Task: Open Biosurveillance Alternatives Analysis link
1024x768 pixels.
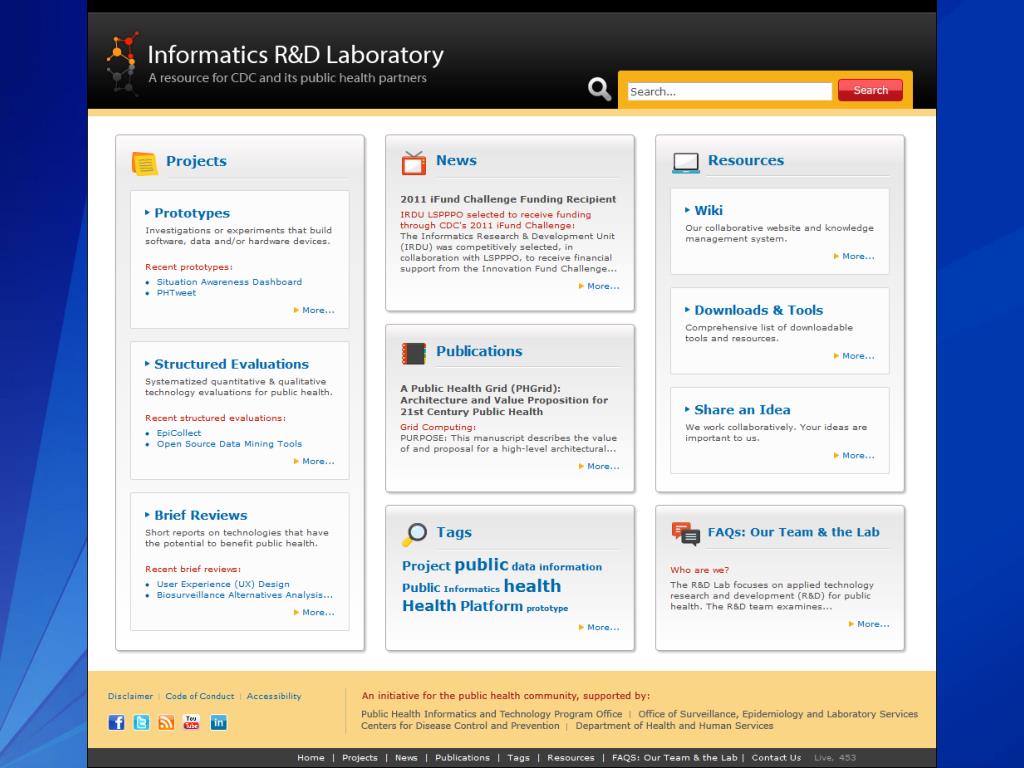Action: [x=245, y=595]
